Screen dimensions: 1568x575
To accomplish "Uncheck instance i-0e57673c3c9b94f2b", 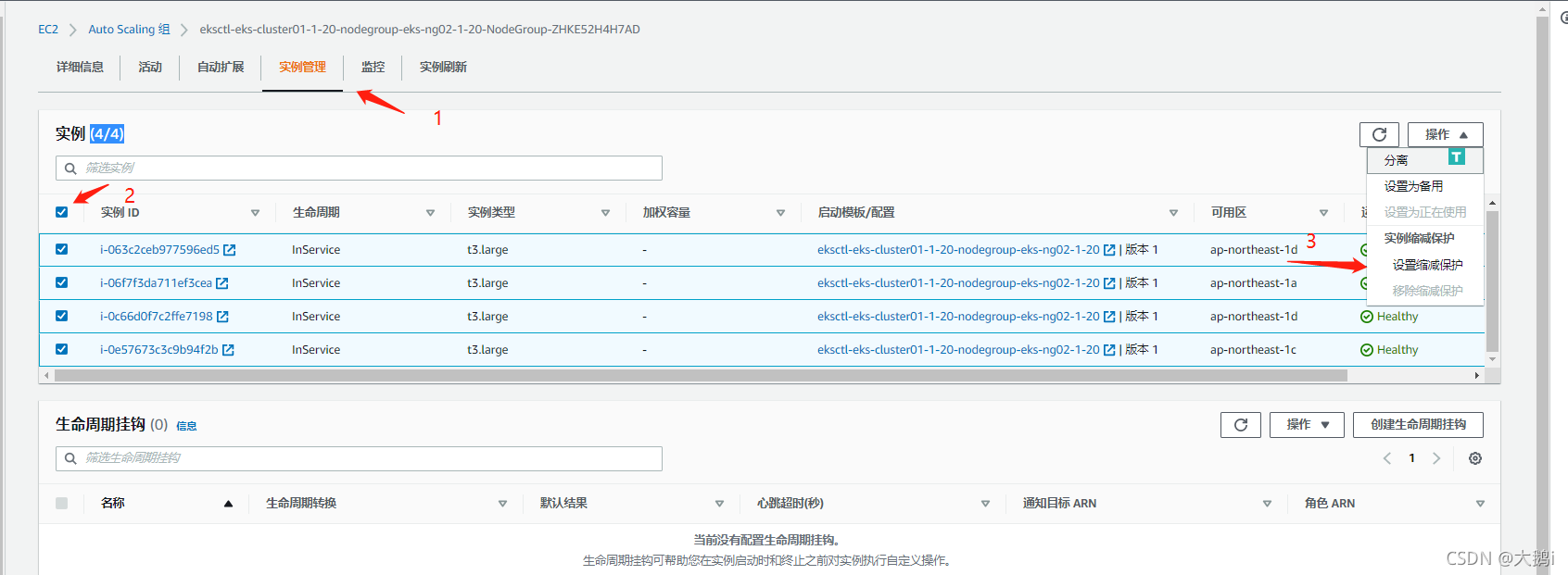I will click(62, 349).
